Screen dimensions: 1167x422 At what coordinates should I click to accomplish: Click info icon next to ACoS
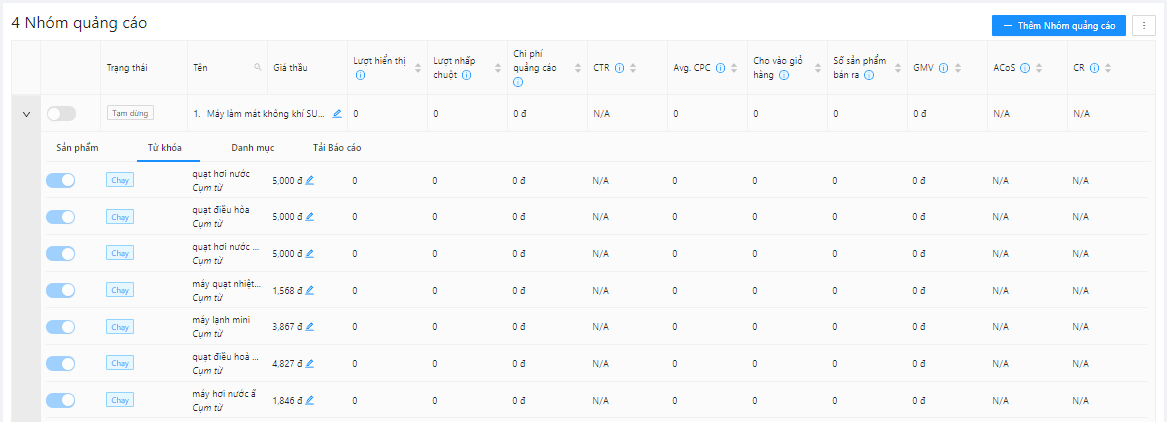tap(1025, 68)
